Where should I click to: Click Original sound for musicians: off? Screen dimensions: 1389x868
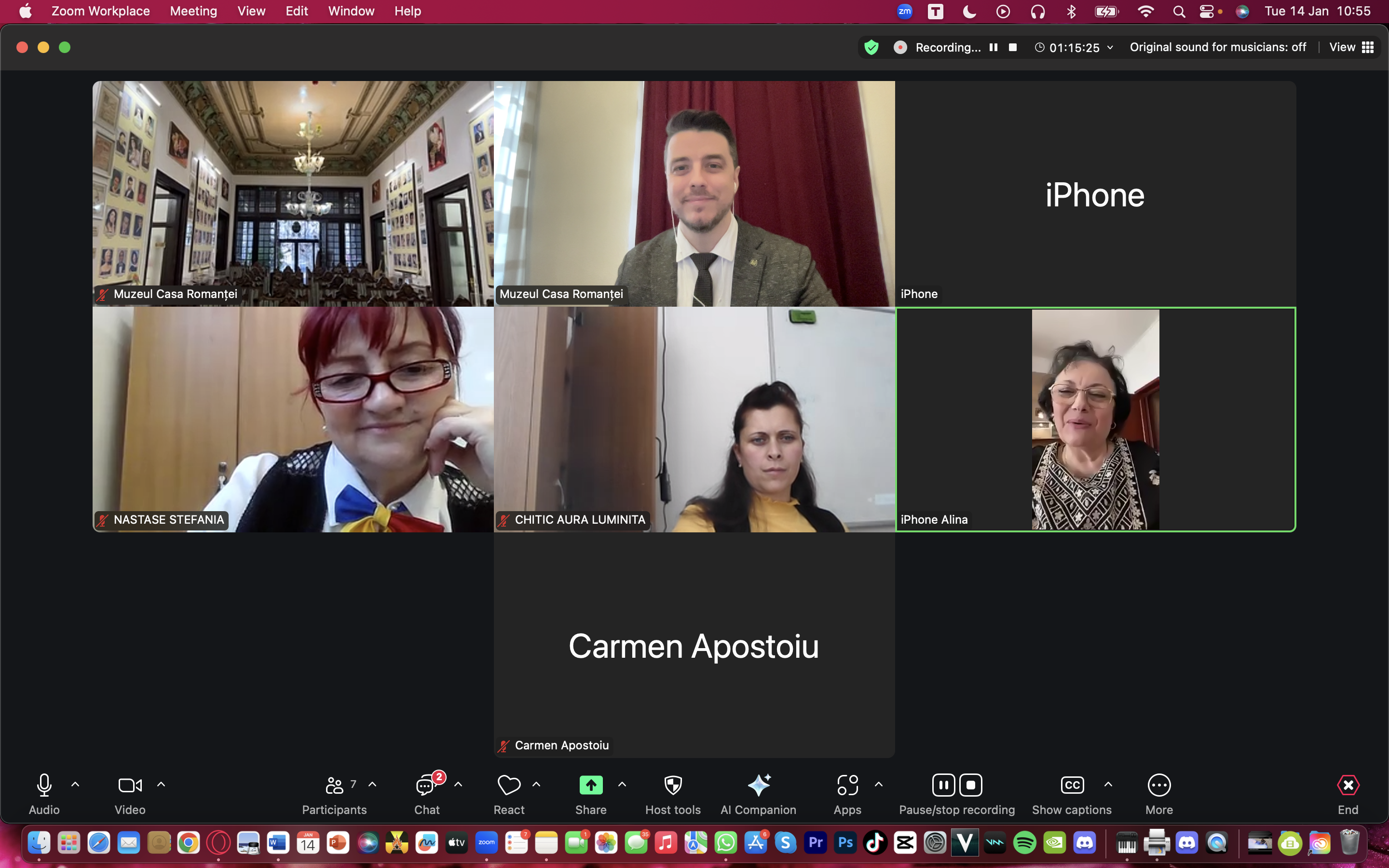pyautogui.click(x=1217, y=47)
